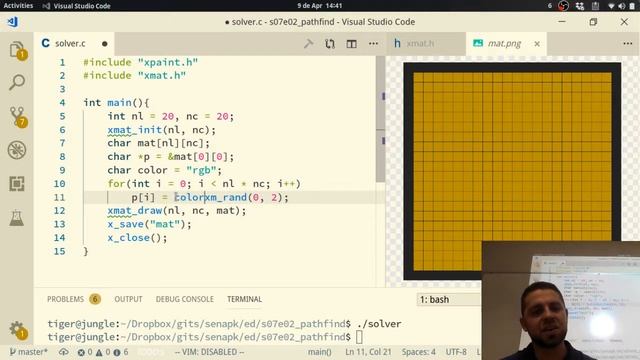Click 'Ln 11, Col 21' in status bar

click(x=368, y=352)
